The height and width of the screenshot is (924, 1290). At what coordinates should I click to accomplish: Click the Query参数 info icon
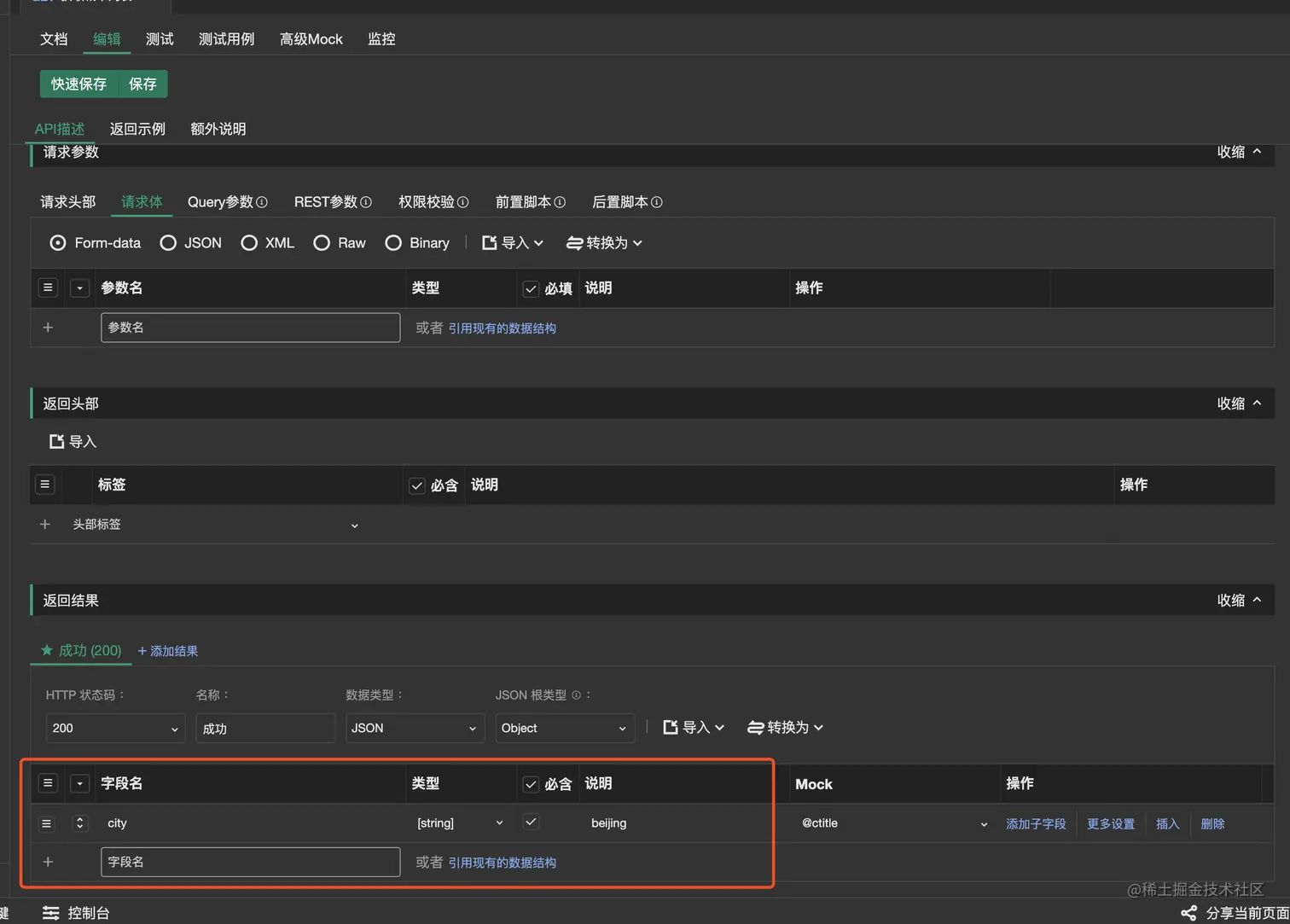click(262, 202)
